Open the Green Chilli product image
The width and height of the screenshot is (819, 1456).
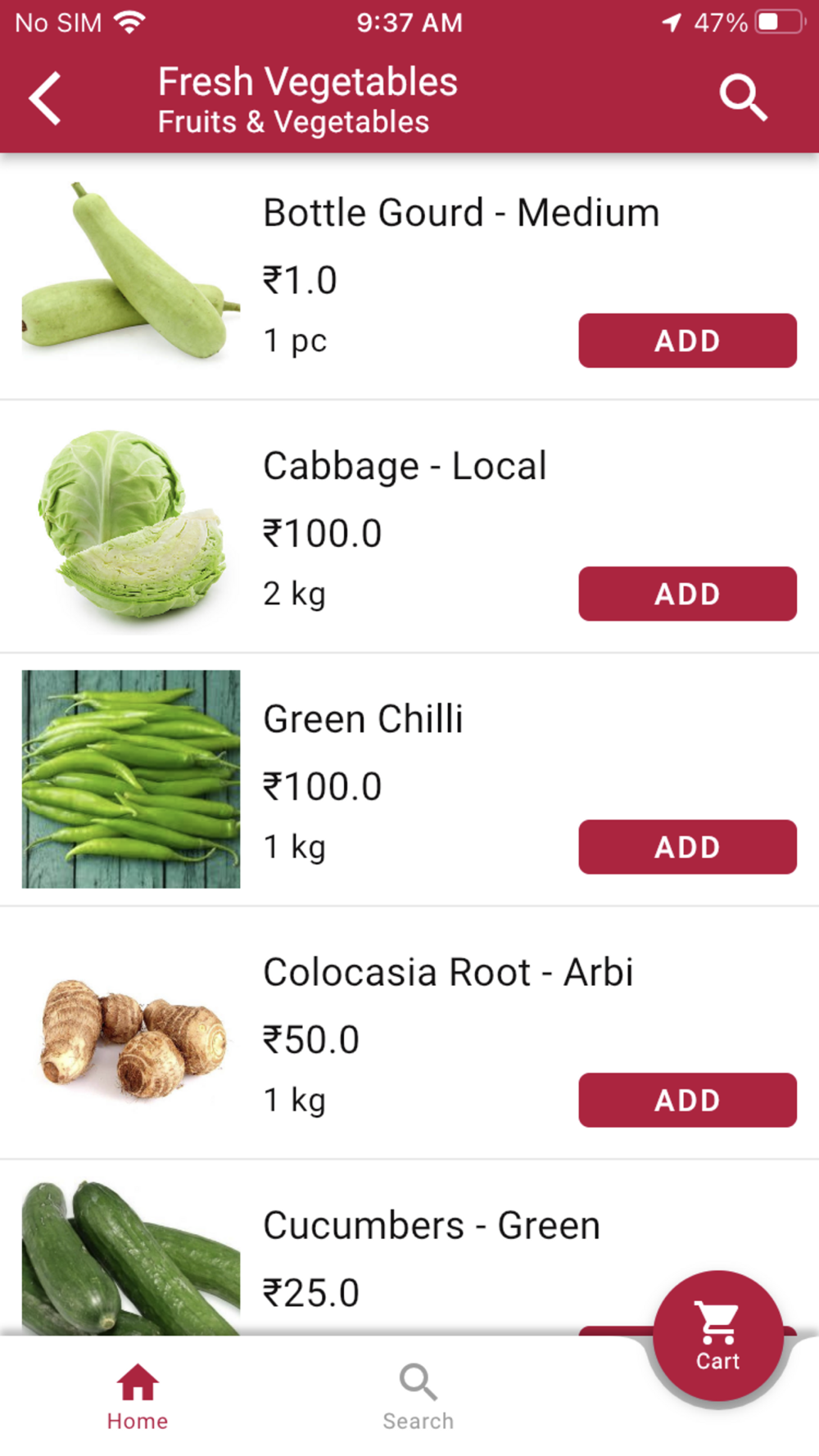(x=131, y=779)
